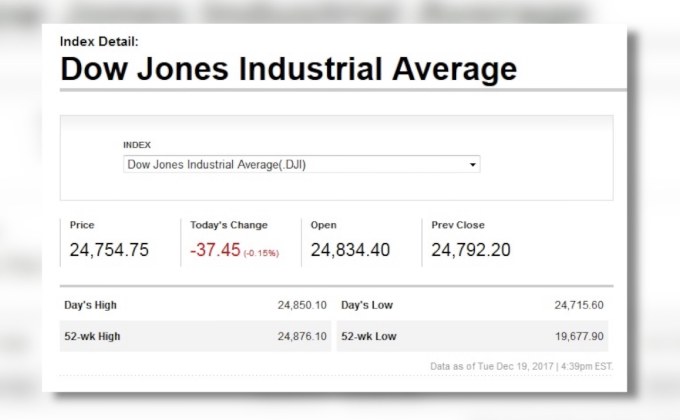Click the Prev Close label
The image size is (680, 420).
click(x=458, y=225)
